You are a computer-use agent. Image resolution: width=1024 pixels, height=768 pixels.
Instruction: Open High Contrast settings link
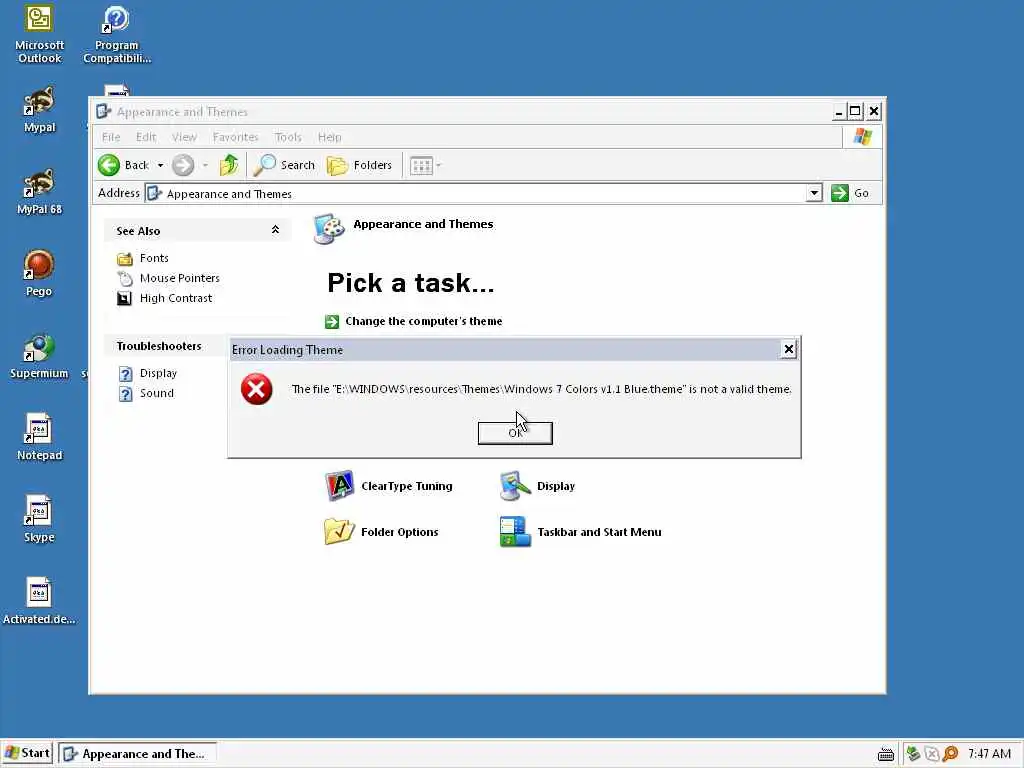tap(176, 298)
